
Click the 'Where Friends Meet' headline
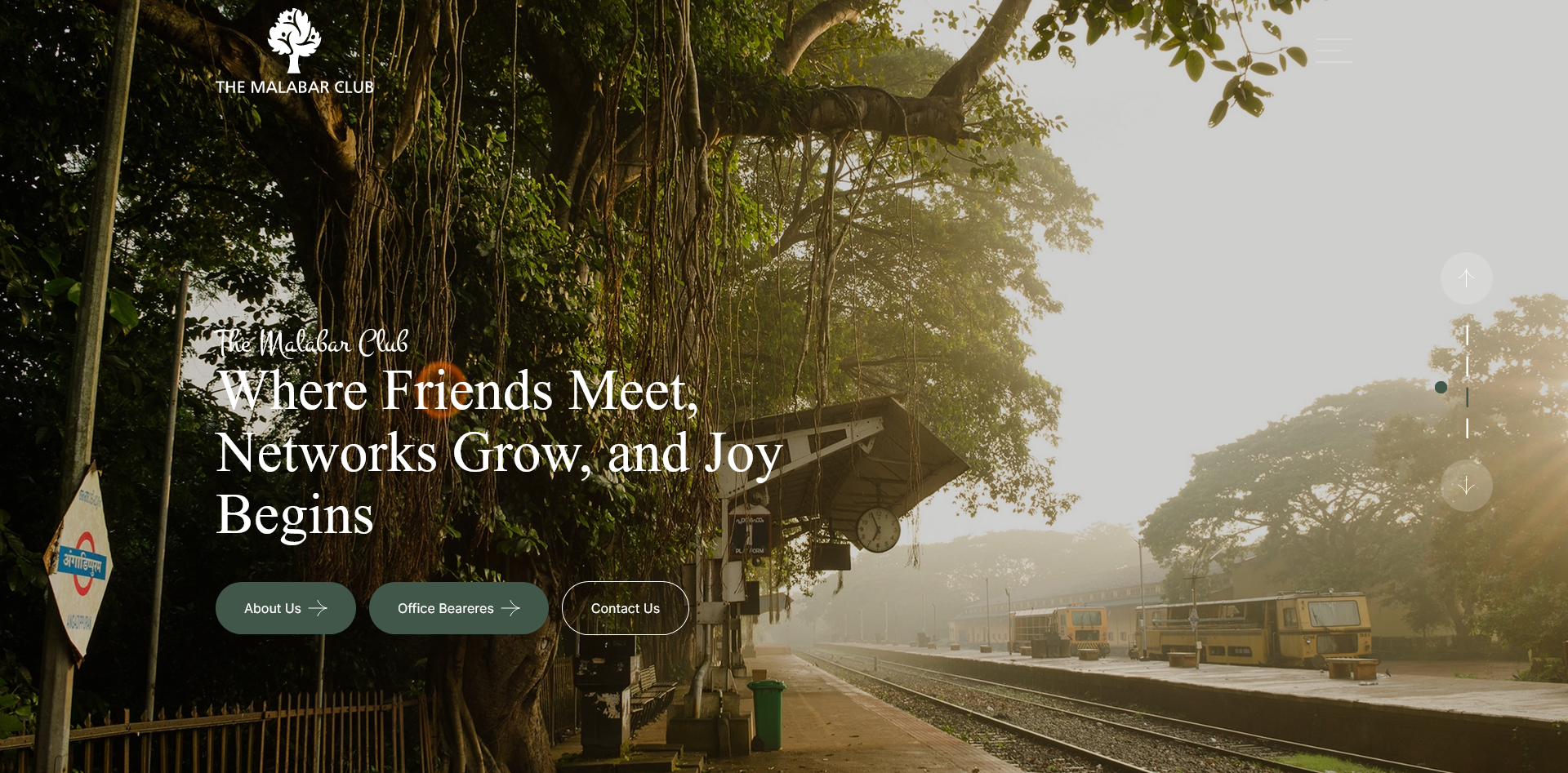pos(457,390)
